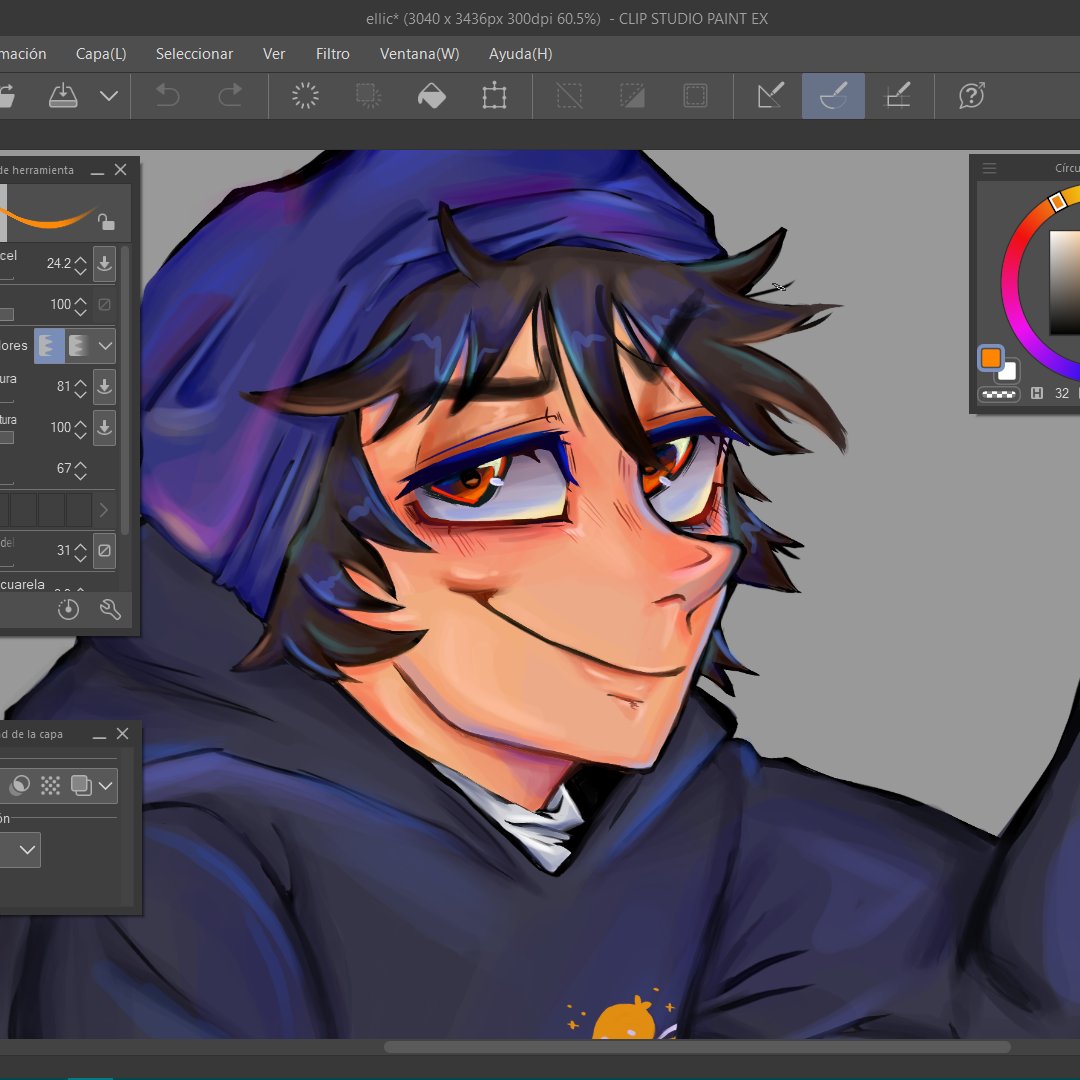This screenshot has width=1080, height=1080.
Task: Select the white sub color swatch
Action: (x=1008, y=372)
